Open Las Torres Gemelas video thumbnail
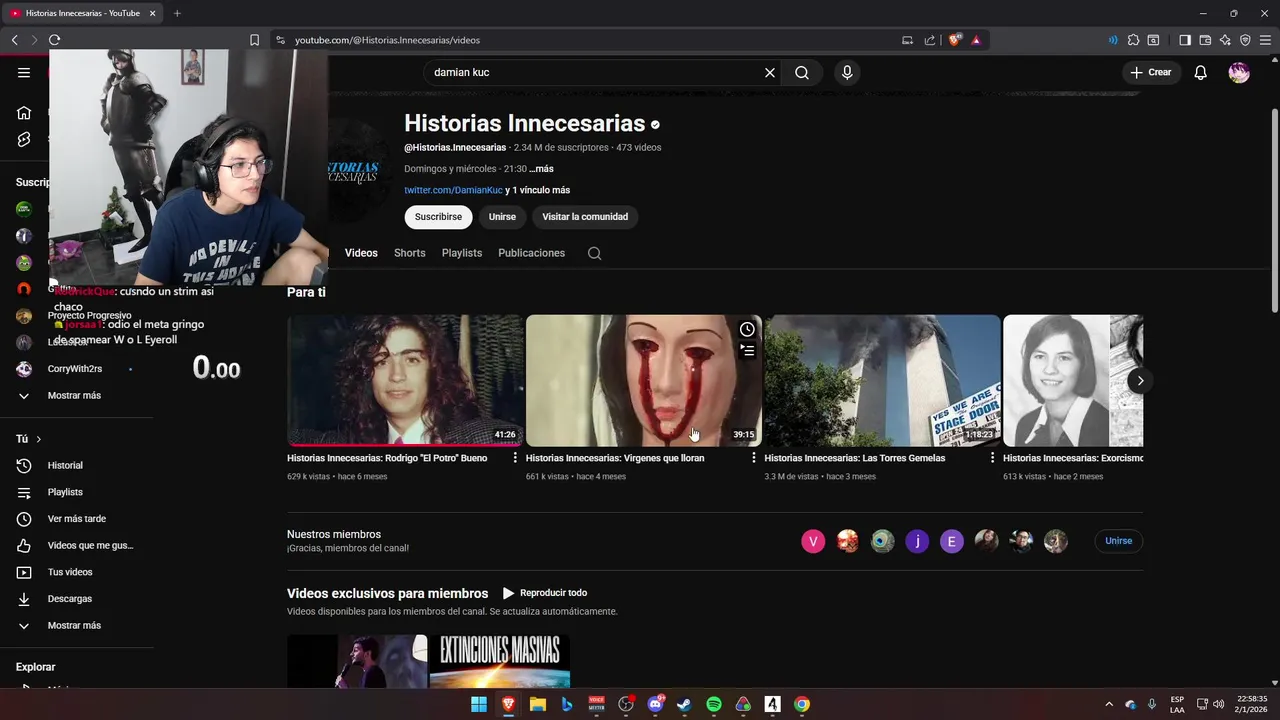This screenshot has width=1280, height=720. coord(882,380)
